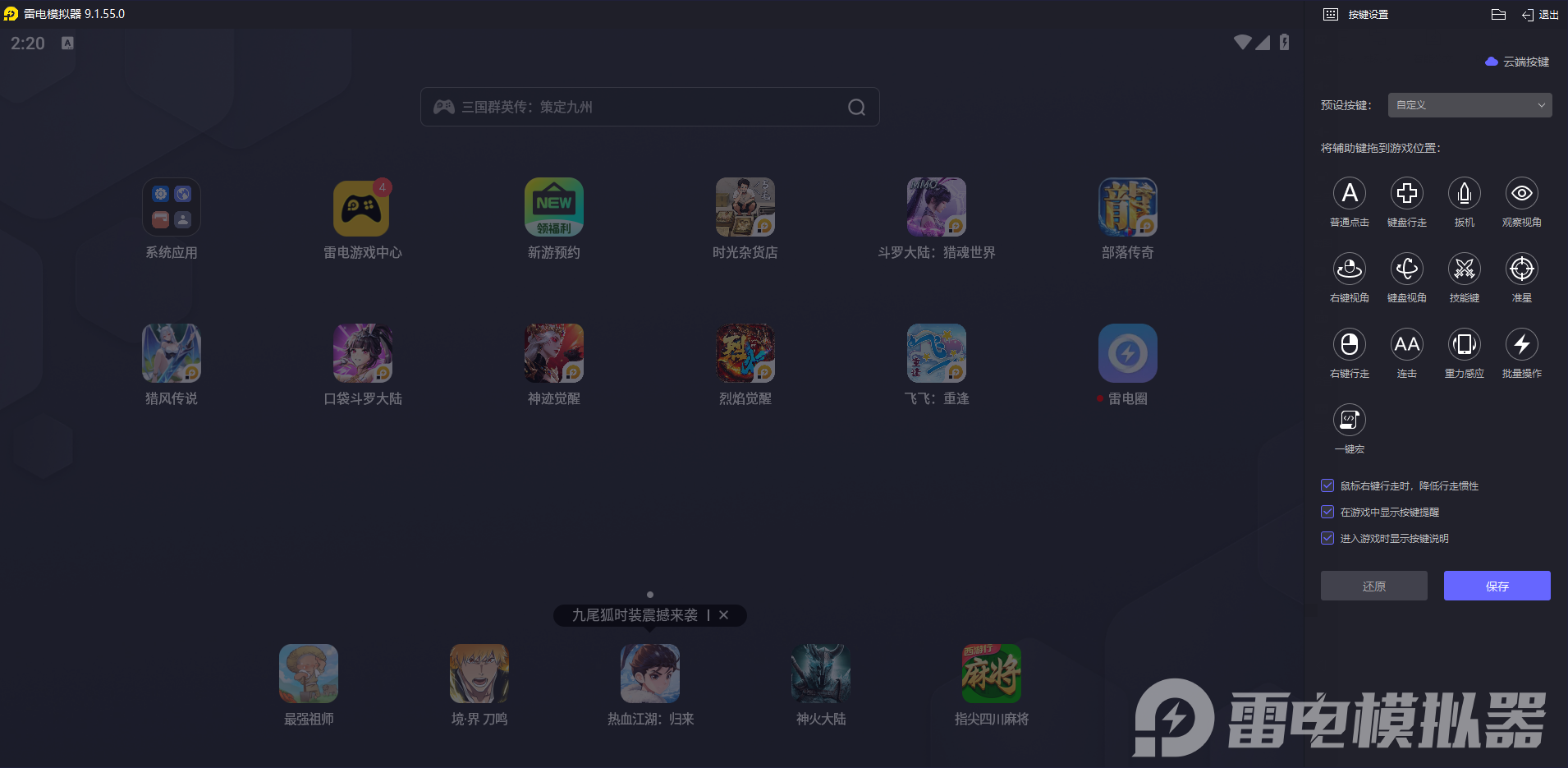This screenshot has height=768, width=1568.
Task: Launch 最强祖师 from the dock
Action: tap(309, 674)
